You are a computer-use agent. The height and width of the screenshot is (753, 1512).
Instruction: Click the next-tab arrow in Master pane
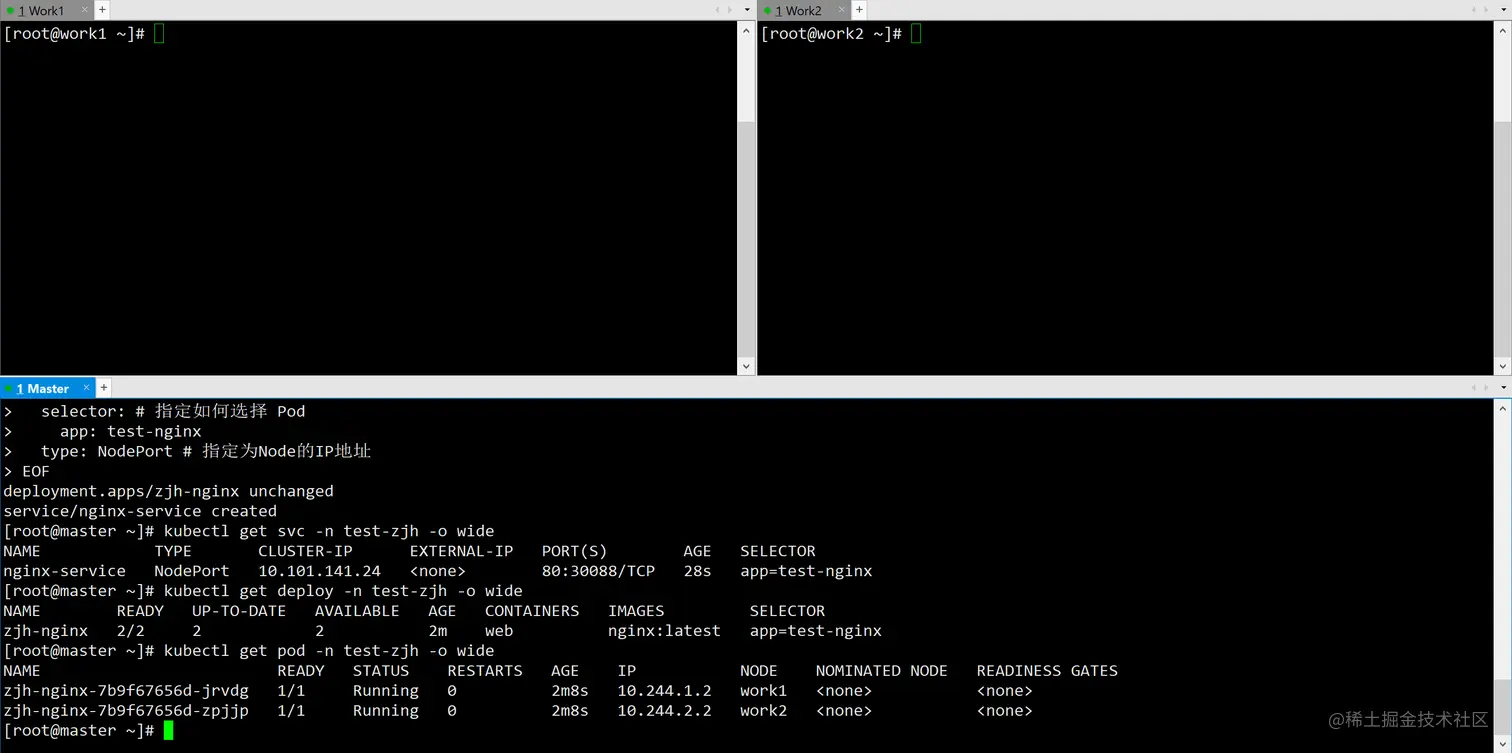1487,388
